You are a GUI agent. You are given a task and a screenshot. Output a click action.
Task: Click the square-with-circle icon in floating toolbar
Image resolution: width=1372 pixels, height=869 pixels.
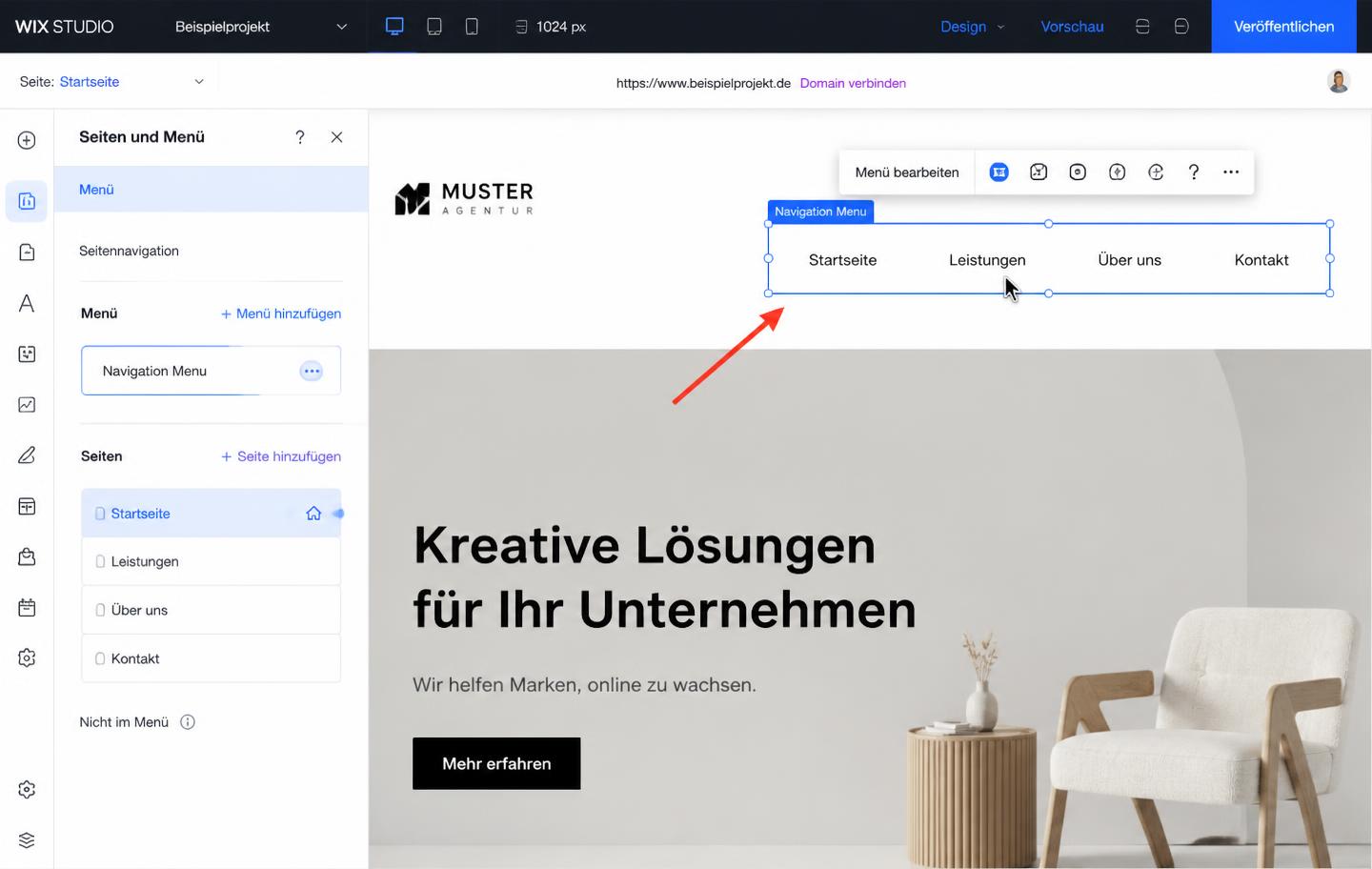pos(1078,172)
